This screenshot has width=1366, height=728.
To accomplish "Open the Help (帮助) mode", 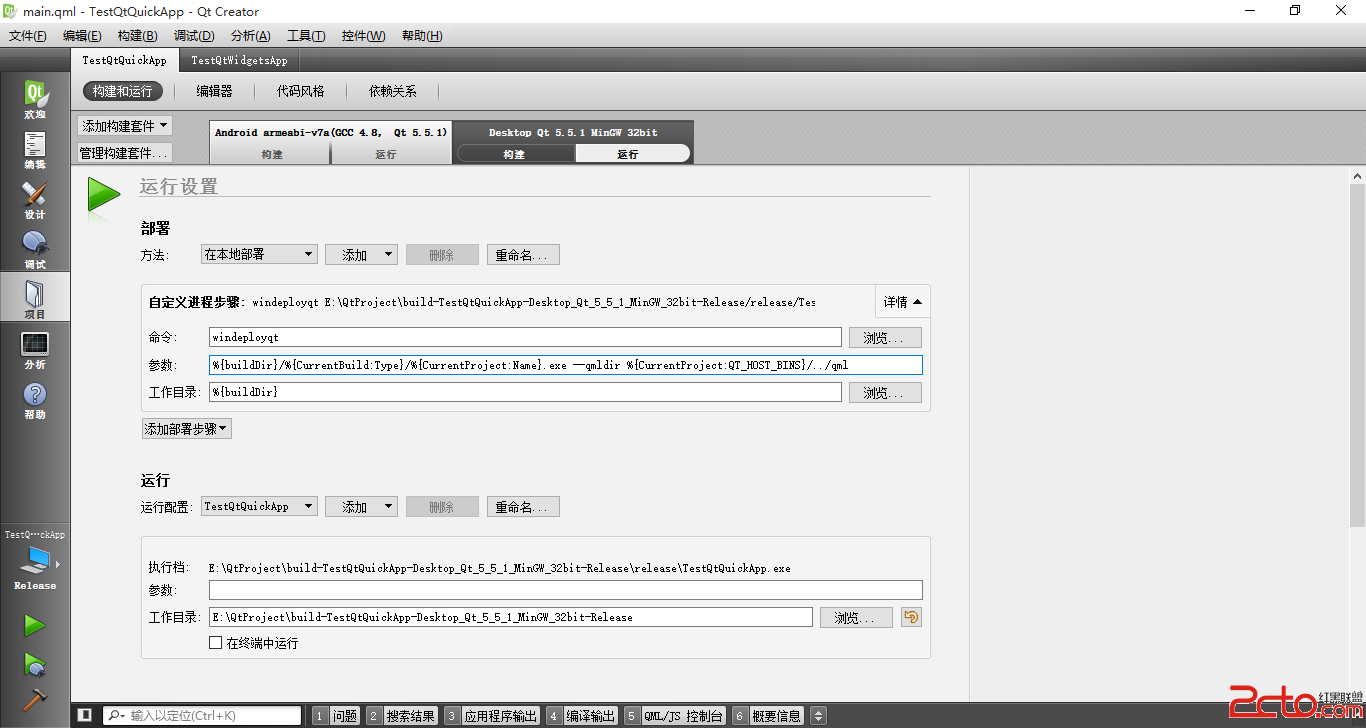I will tap(35, 400).
